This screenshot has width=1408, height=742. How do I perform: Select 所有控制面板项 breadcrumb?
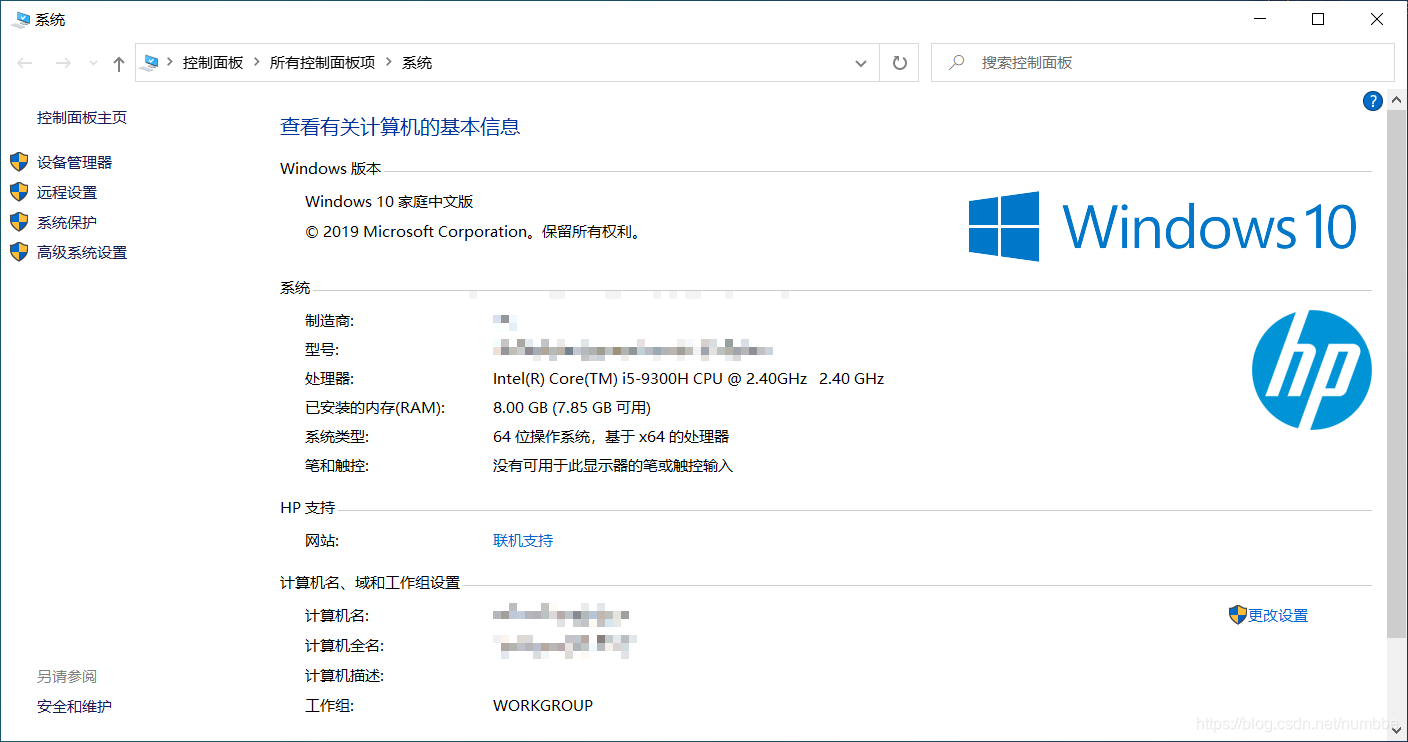coord(322,62)
